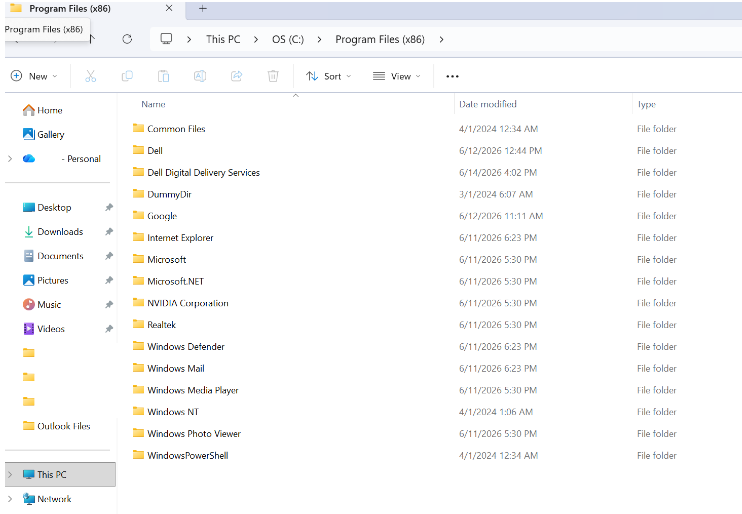The image size is (742, 514).
Task: Open the Sort dropdown
Action: (x=328, y=76)
